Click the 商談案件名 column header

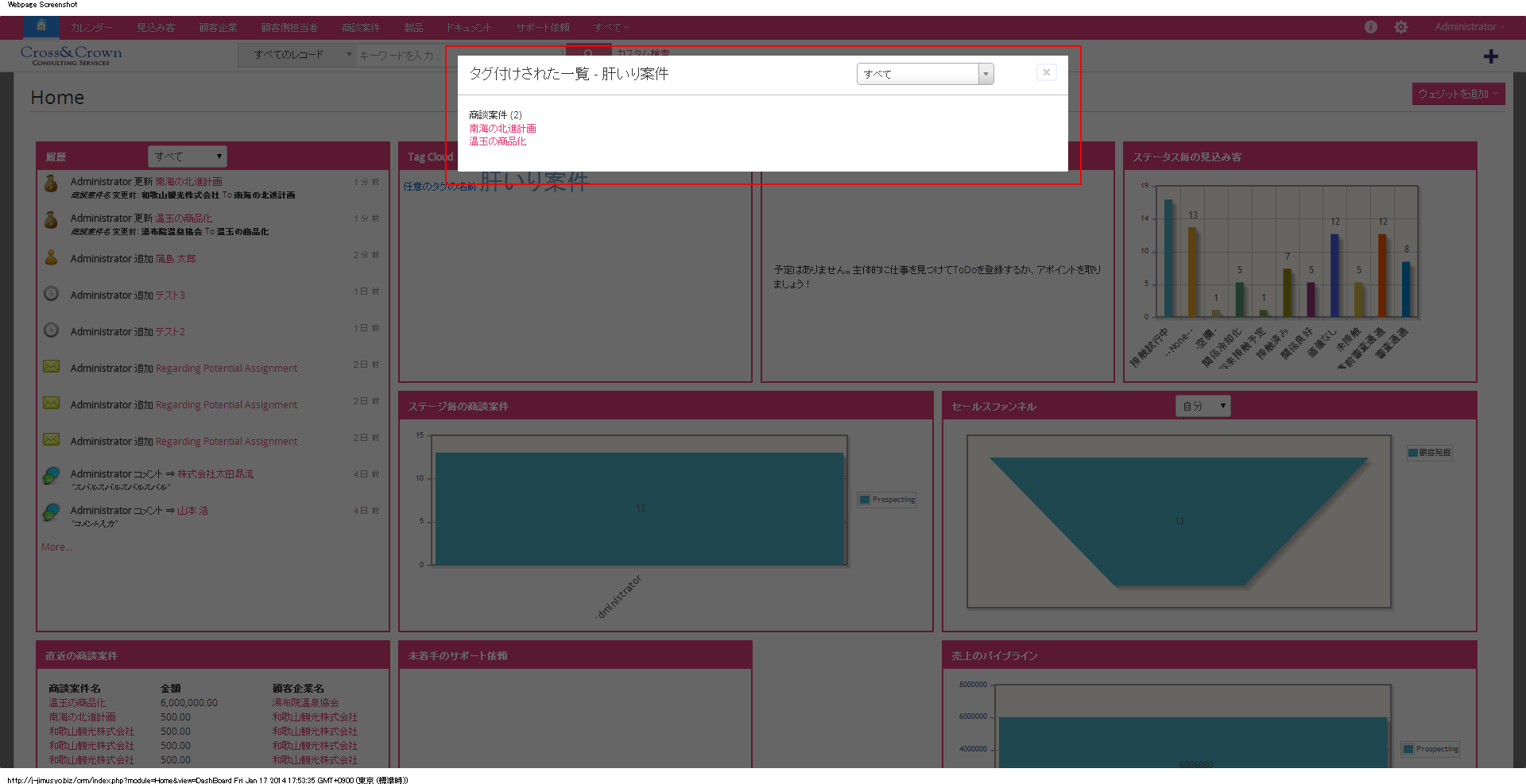click(75, 689)
